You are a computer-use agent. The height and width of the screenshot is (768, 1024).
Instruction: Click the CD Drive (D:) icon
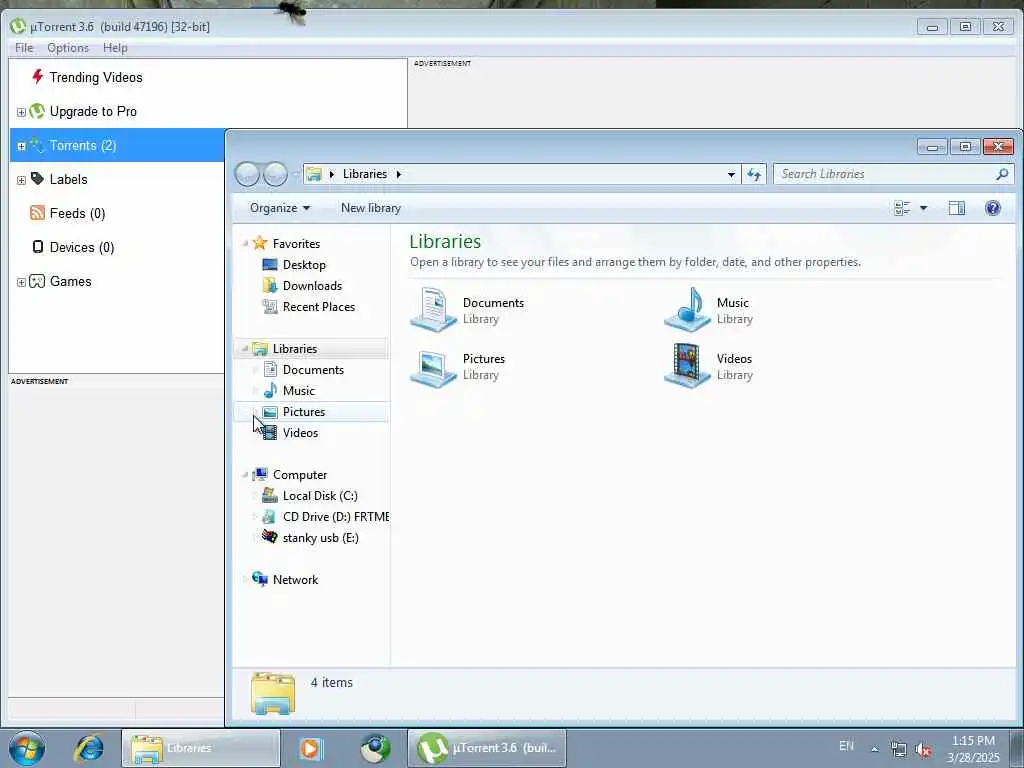[269, 517]
